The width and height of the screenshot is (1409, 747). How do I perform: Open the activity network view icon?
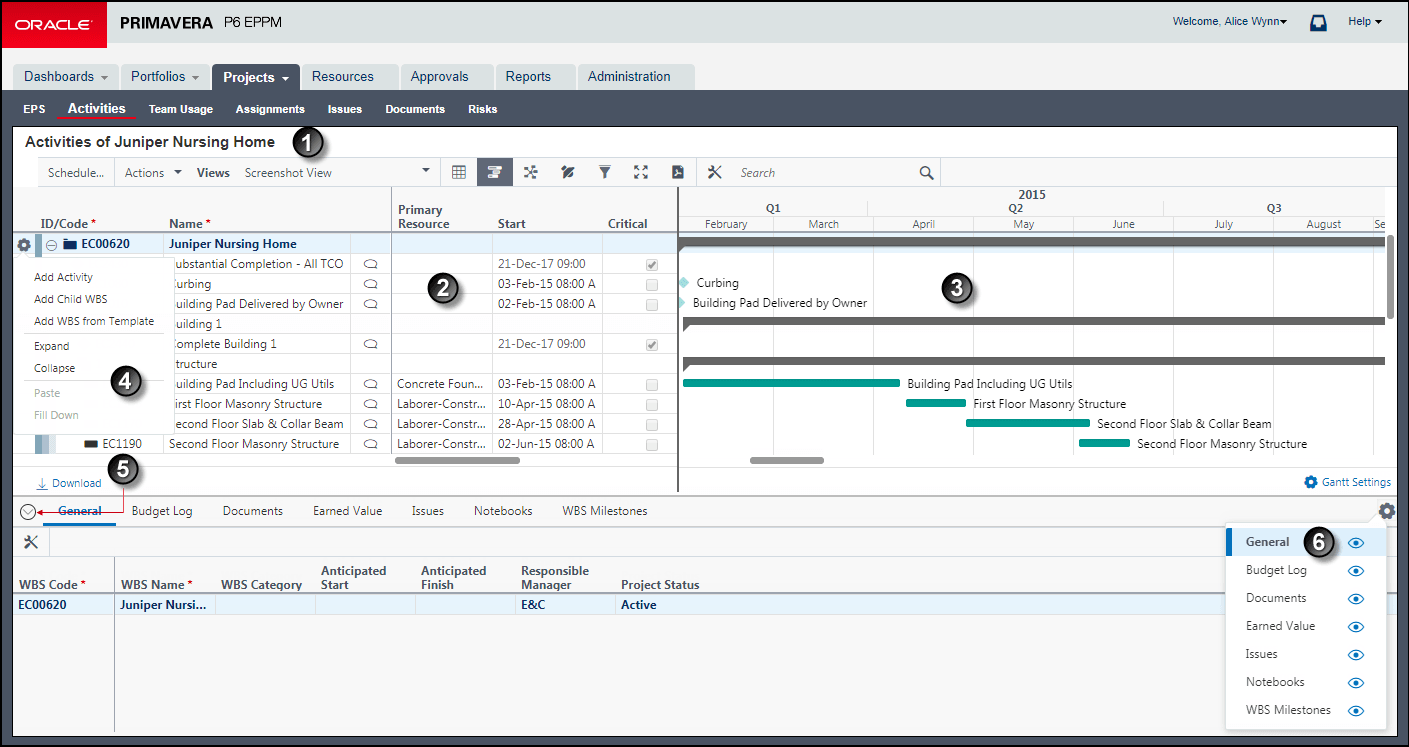pyautogui.click(x=531, y=172)
